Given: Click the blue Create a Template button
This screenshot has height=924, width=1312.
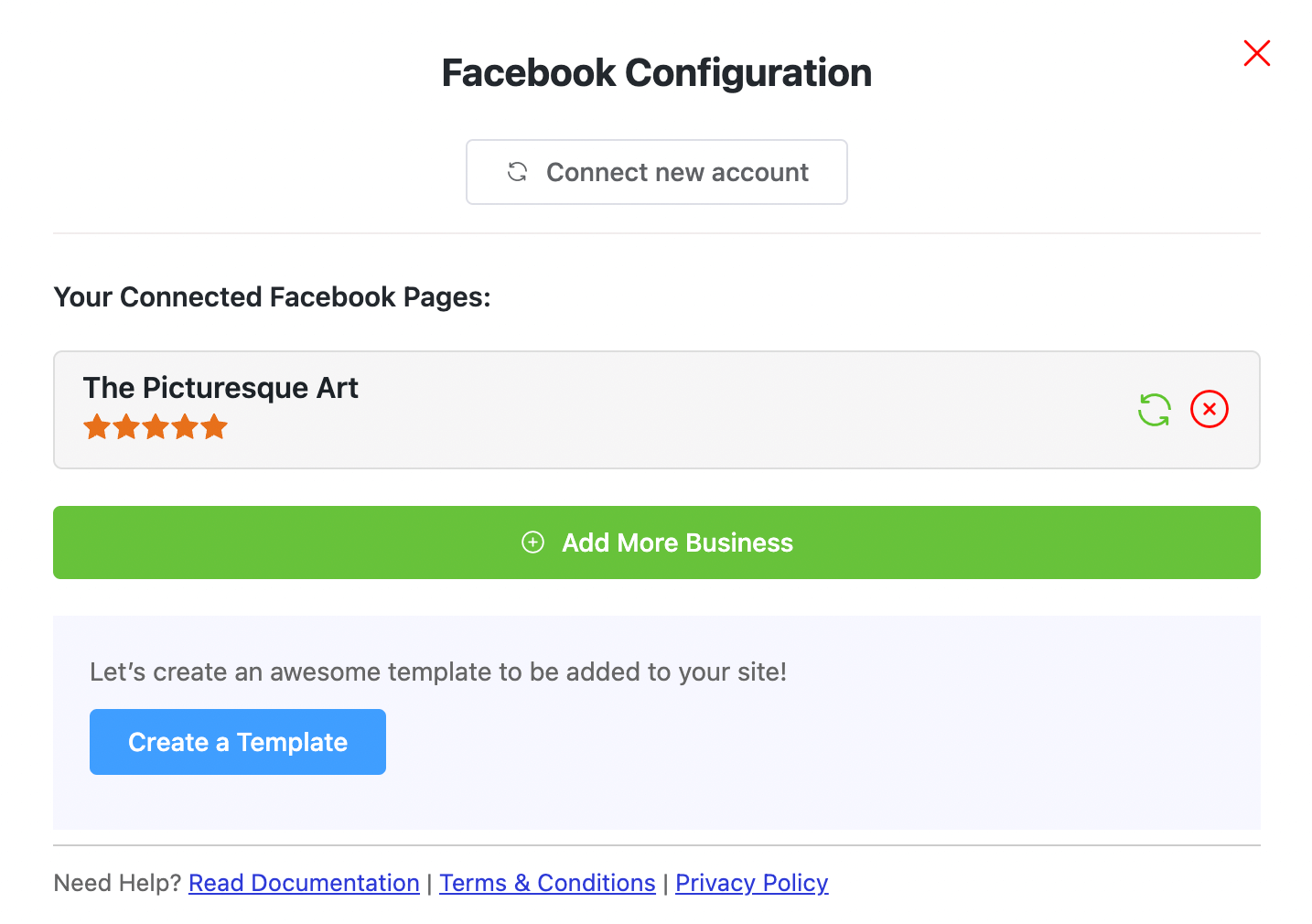Looking at the screenshot, I should [238, 742].
